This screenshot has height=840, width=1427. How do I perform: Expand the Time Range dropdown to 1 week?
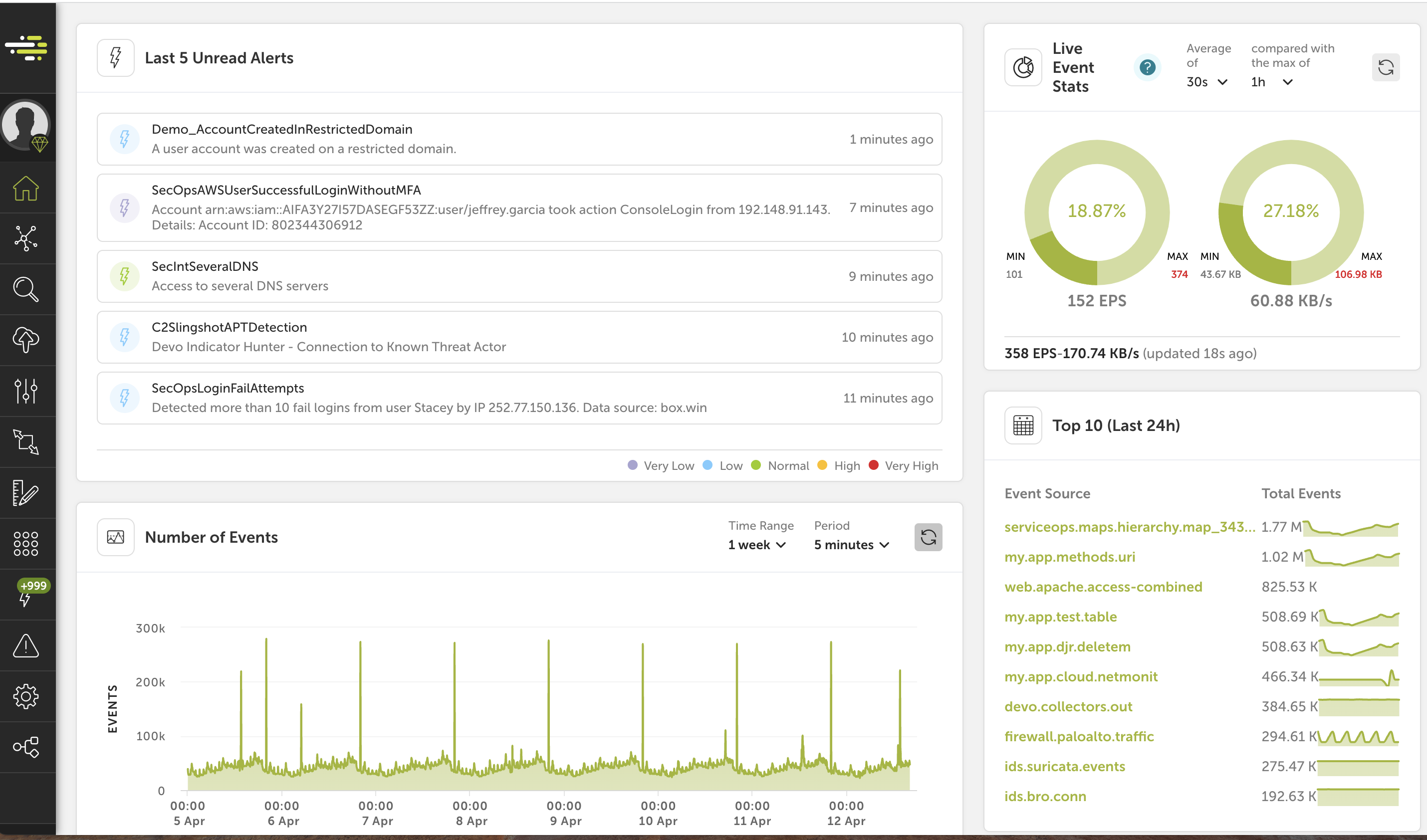click(755, 545)
